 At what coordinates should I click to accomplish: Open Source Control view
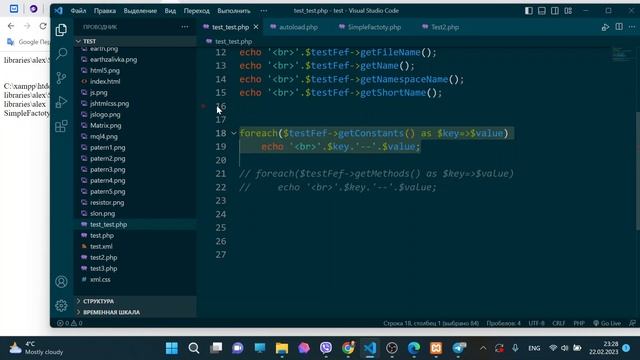[61, 78]
